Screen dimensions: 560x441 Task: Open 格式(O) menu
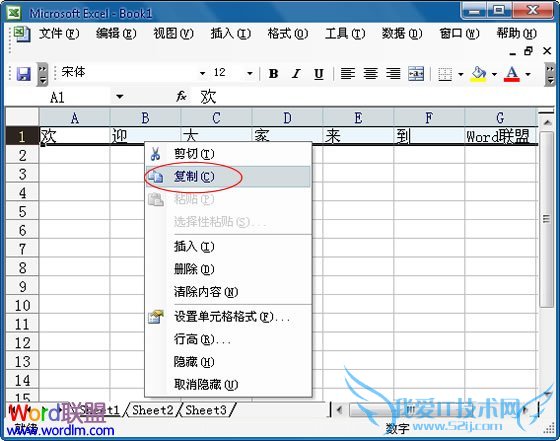[288, 34]
